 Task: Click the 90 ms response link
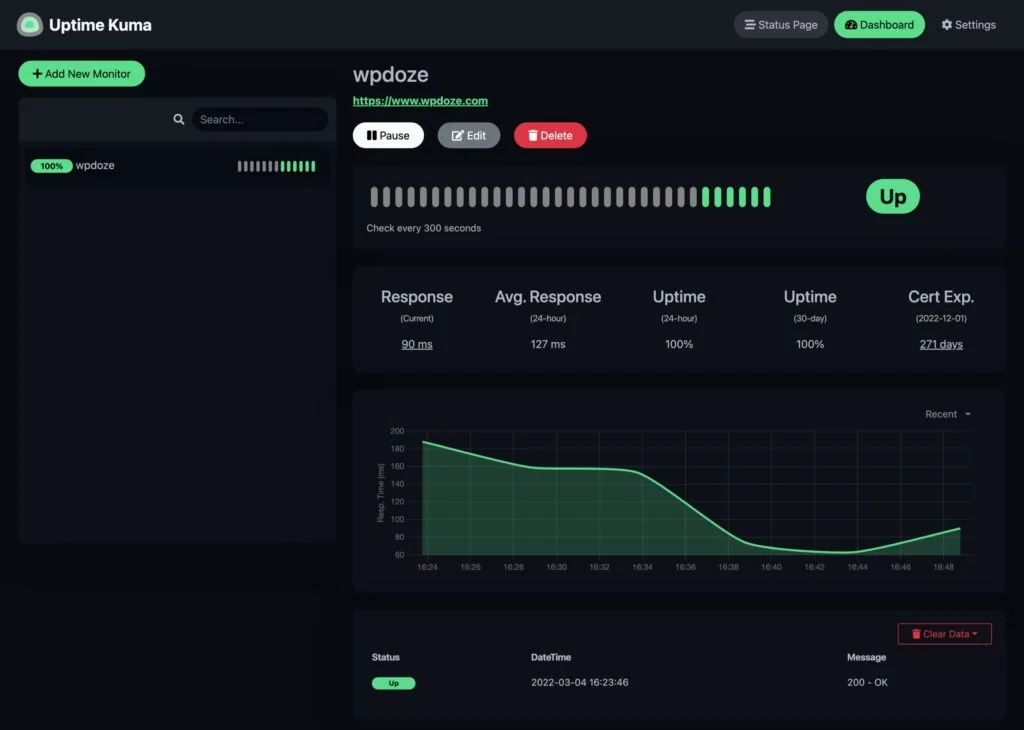(416, 343)
